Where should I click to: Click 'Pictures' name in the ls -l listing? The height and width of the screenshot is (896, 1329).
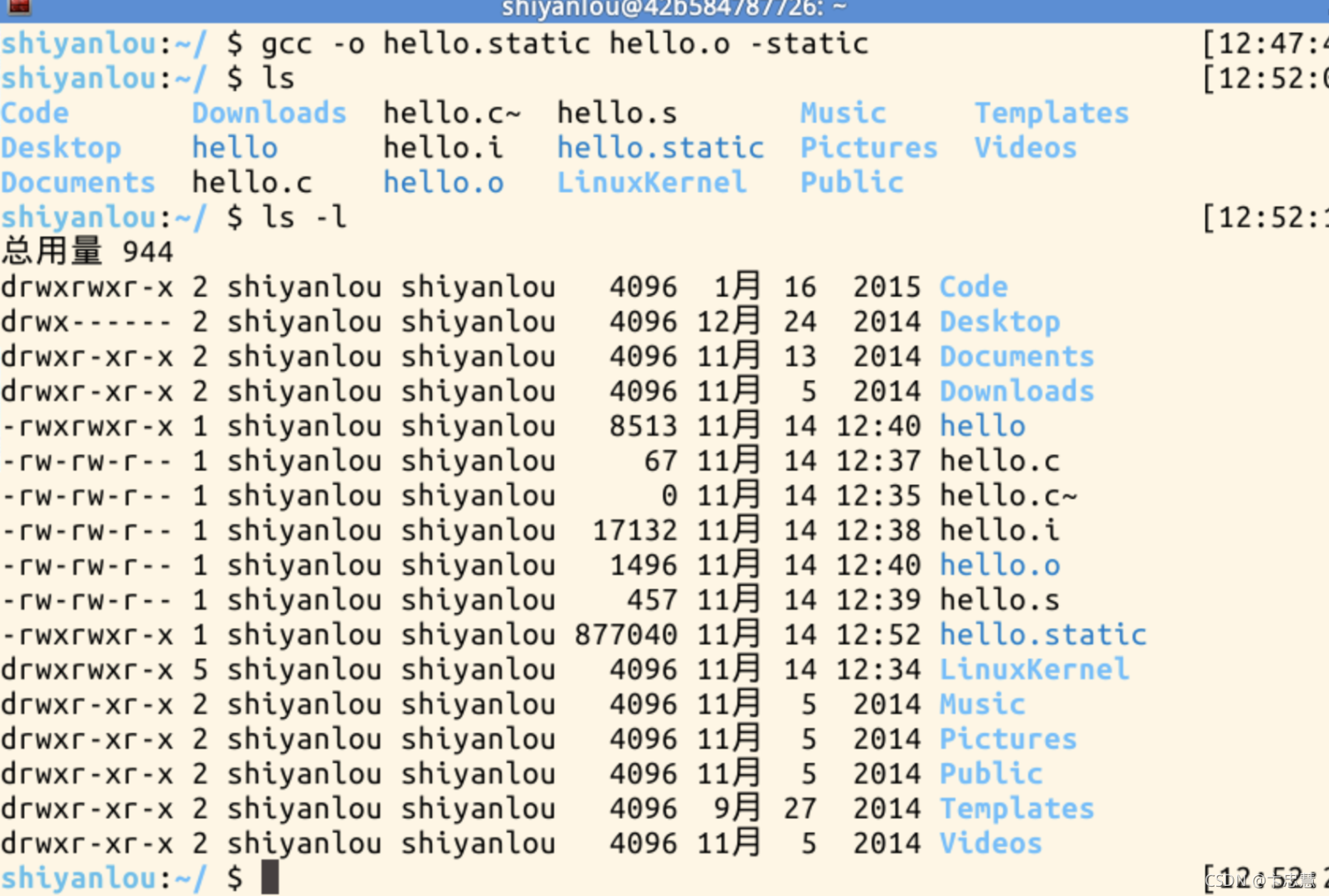pos(1009,739)
